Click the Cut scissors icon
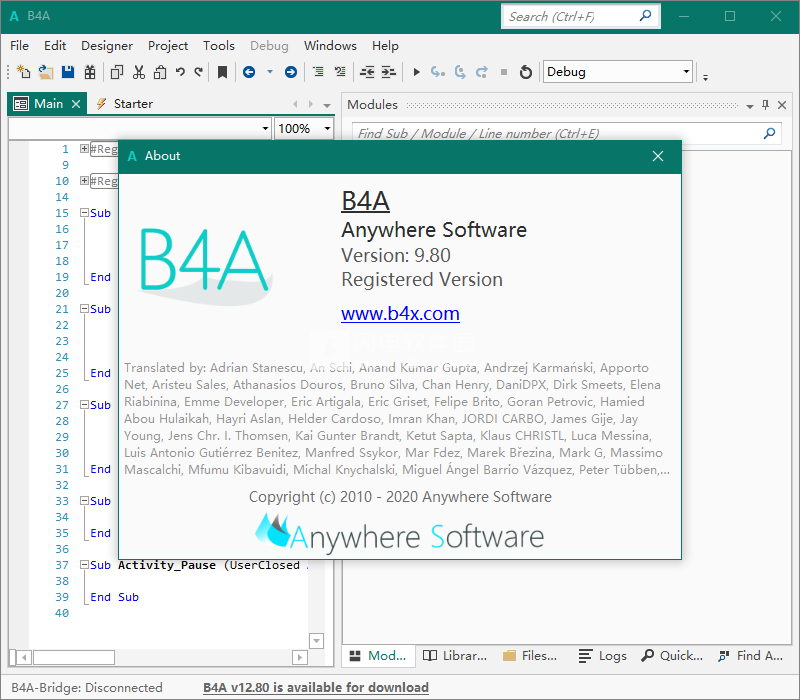 click(139, 72)
